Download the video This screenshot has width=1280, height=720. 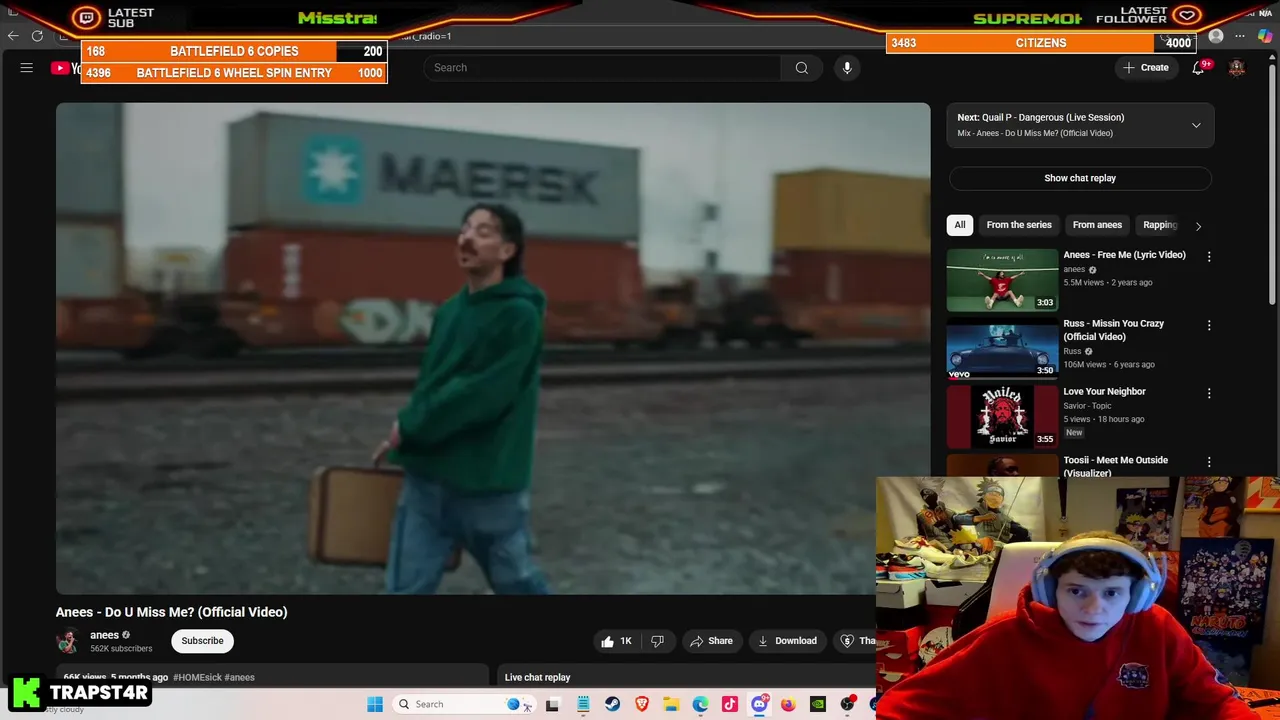786,641
